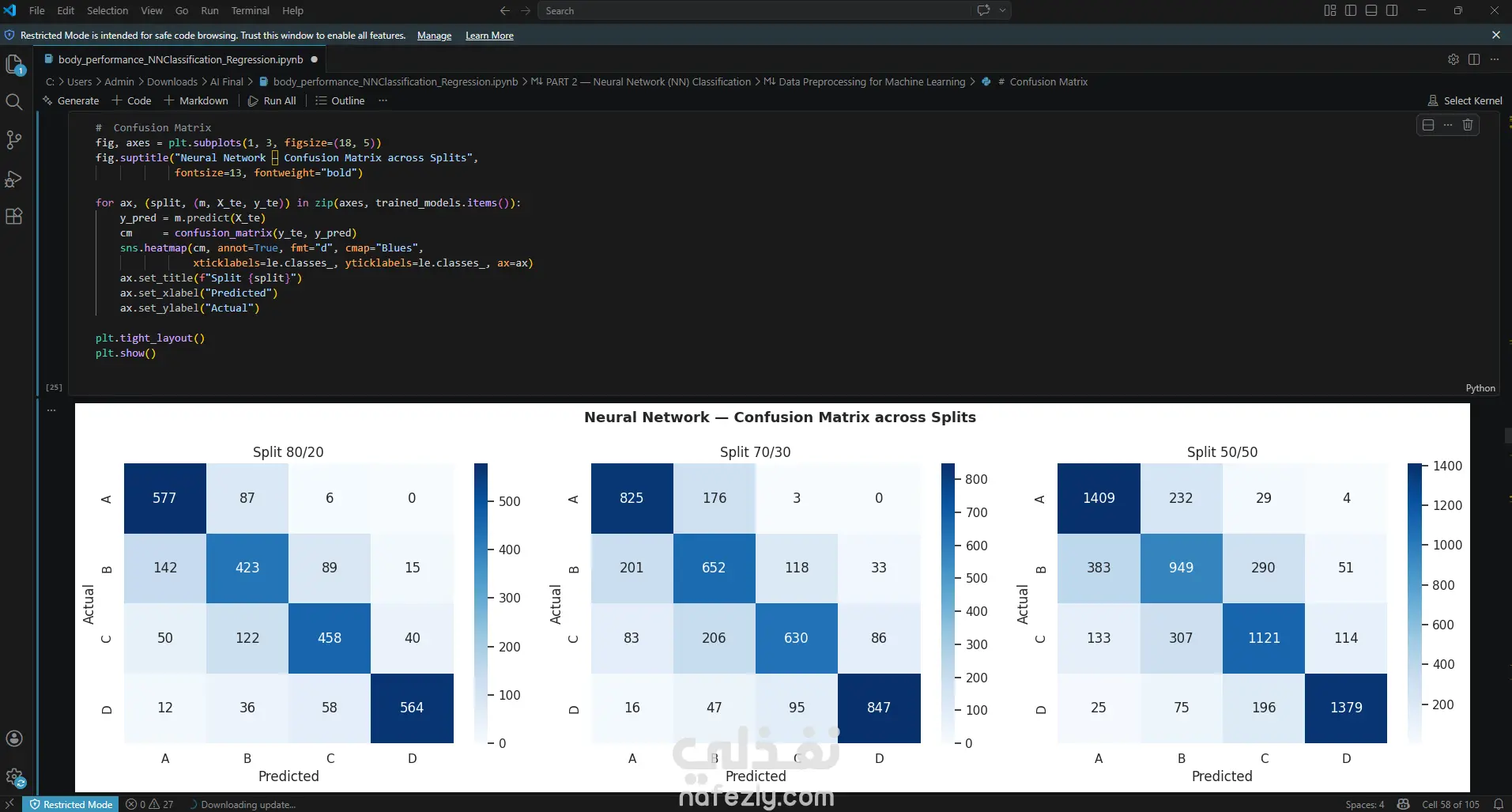Viewport: 1512px width, 812px height.
Task: Click the Copilot status icon
Action: (x=1403, y=804)
